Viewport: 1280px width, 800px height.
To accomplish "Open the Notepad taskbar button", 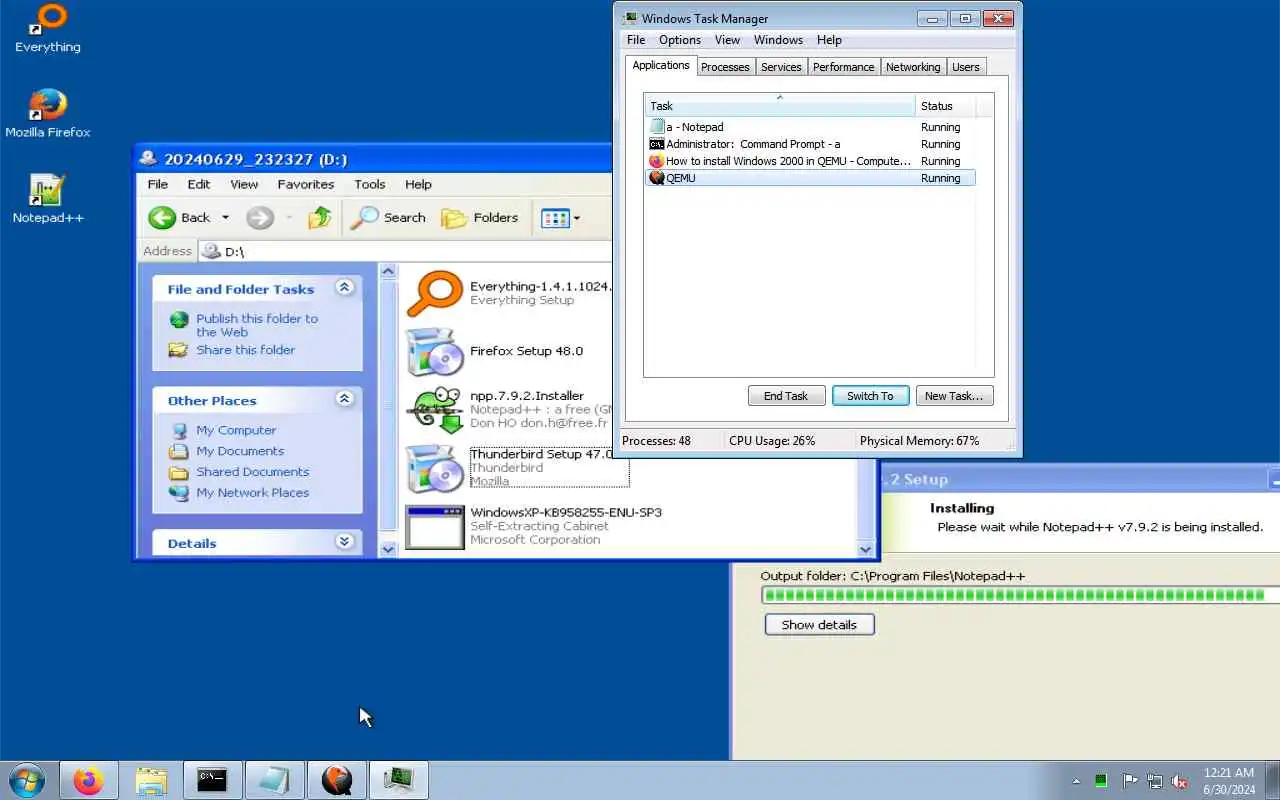I will tap(275, 780).
